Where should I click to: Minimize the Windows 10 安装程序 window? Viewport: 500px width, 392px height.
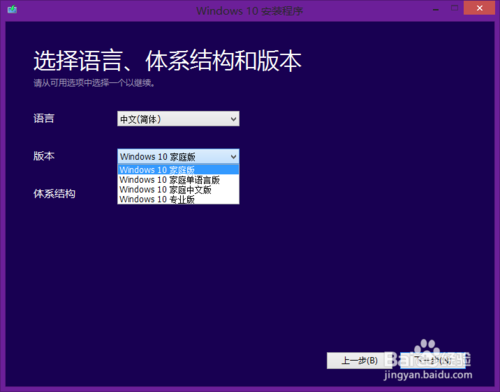click(x=436, y=9)
